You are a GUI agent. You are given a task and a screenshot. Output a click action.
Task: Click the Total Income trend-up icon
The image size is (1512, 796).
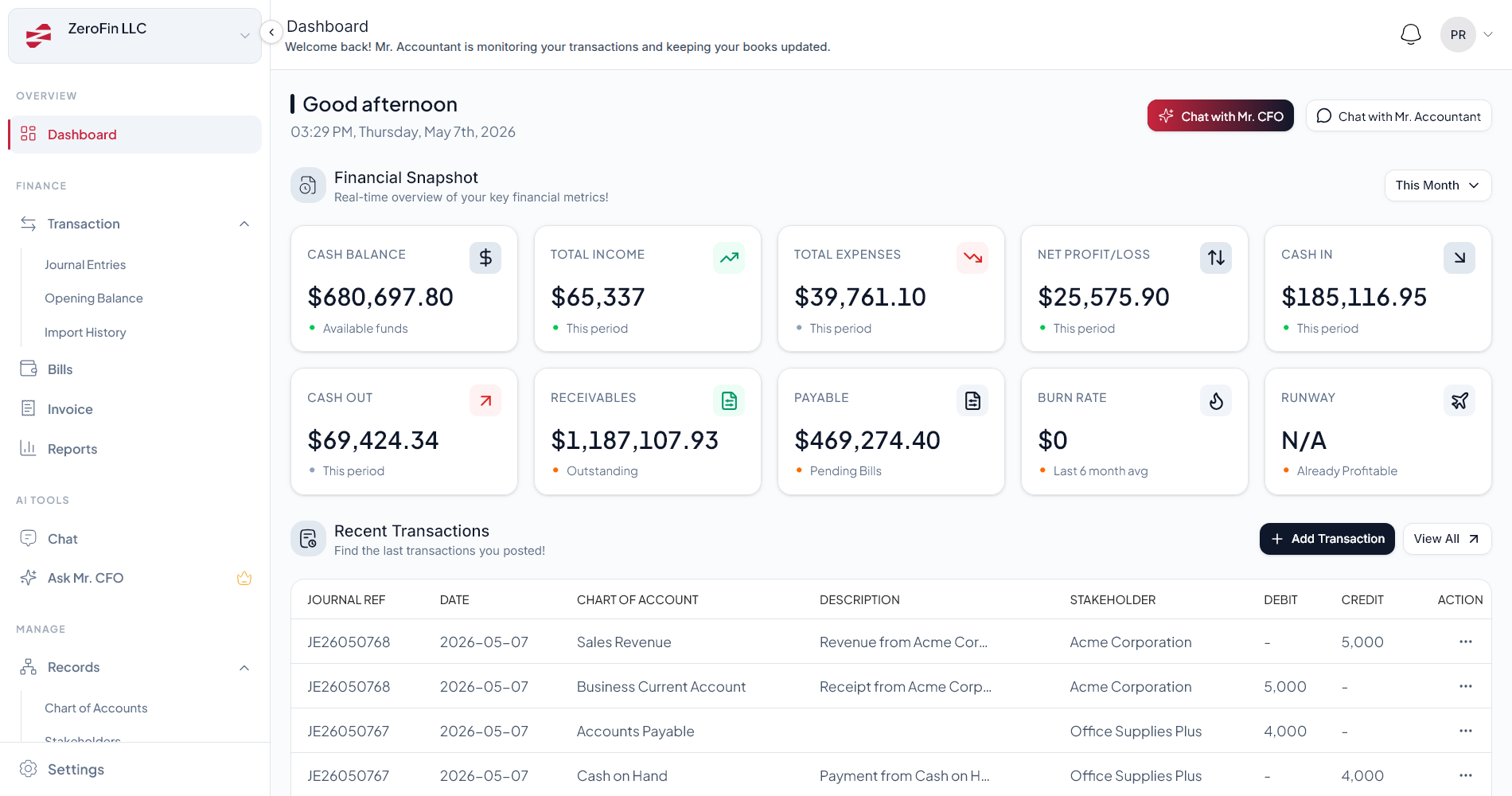click(729, 258)
